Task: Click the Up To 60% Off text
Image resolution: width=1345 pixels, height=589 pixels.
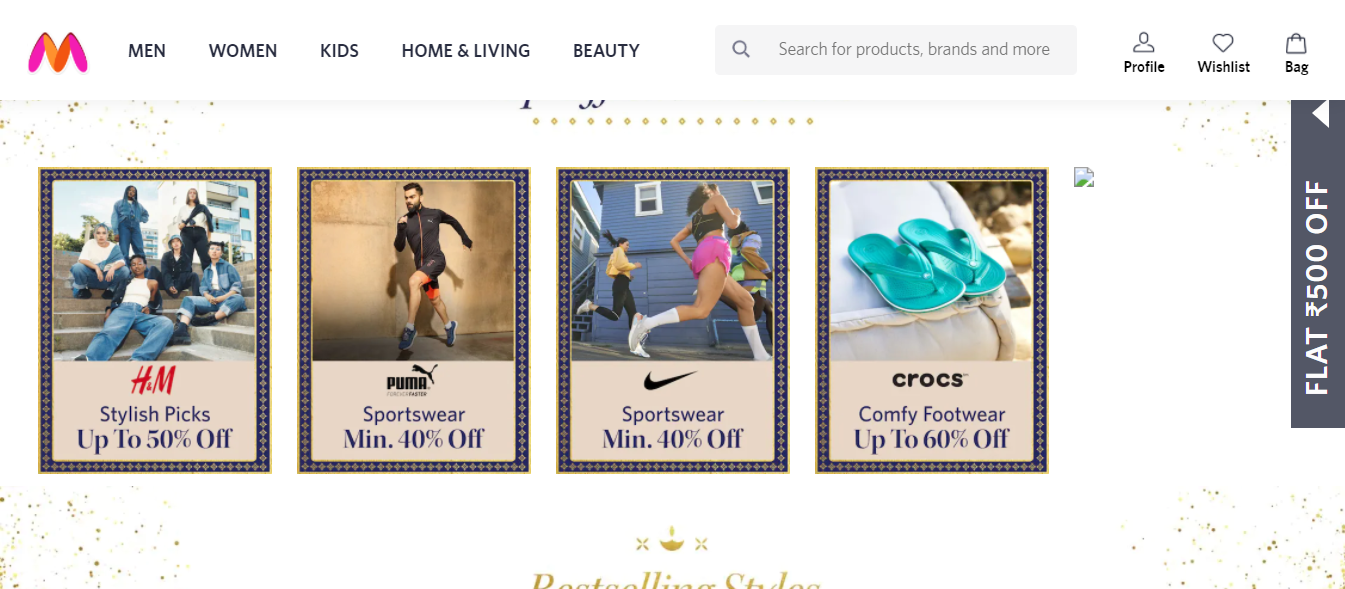Action: pos(932,440)
